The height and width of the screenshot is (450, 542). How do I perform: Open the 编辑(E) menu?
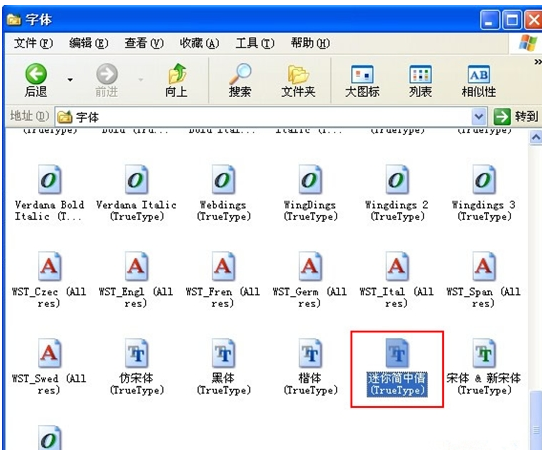[88, 43]
